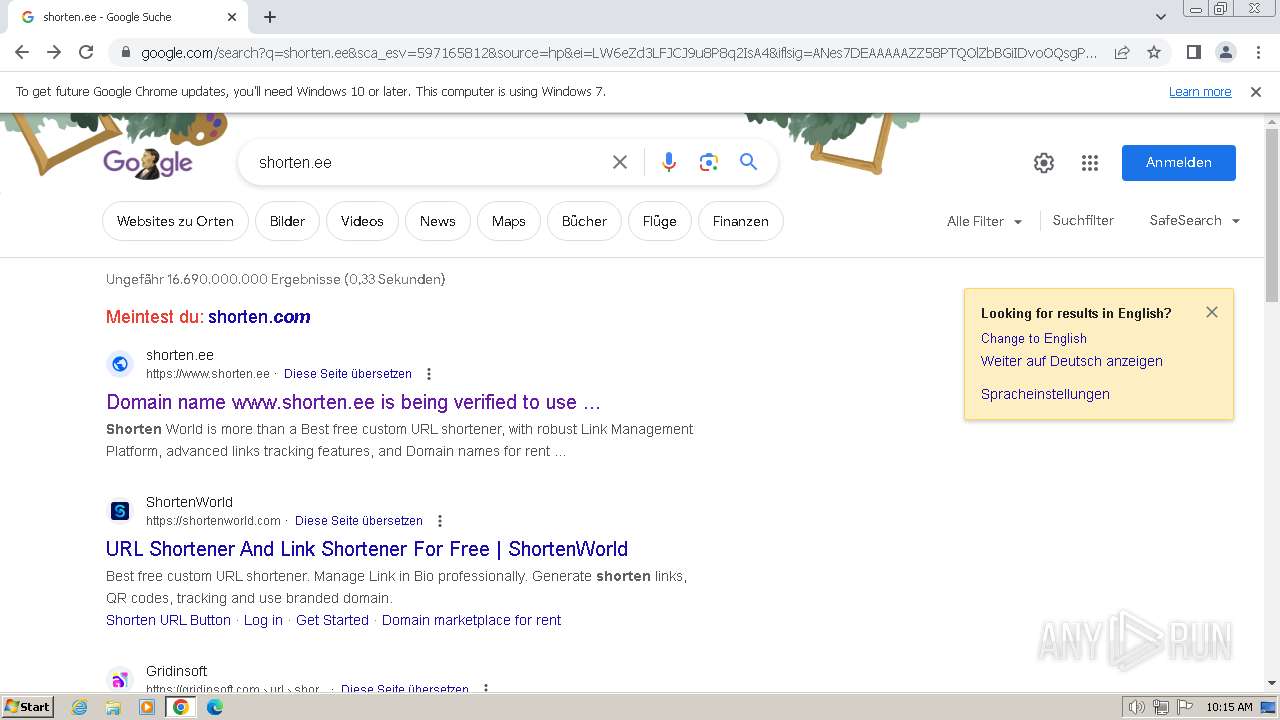The width and height of the screenshot is (1280, 720).
Task: Open more options for ShortenWorld result
Action: (440, 521)
